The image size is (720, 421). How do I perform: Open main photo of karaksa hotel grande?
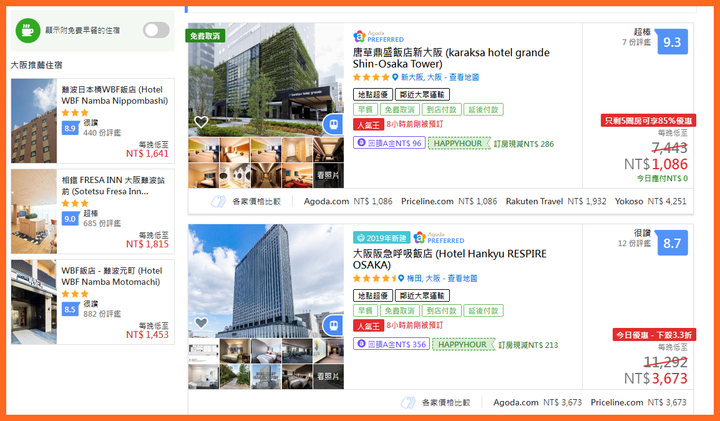pyautogui.click(x=266, y=80)
